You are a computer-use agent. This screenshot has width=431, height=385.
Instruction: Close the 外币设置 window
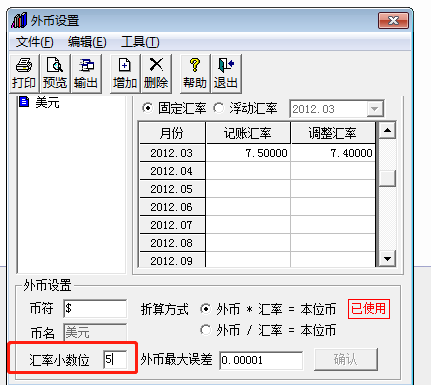coord(393,21)
